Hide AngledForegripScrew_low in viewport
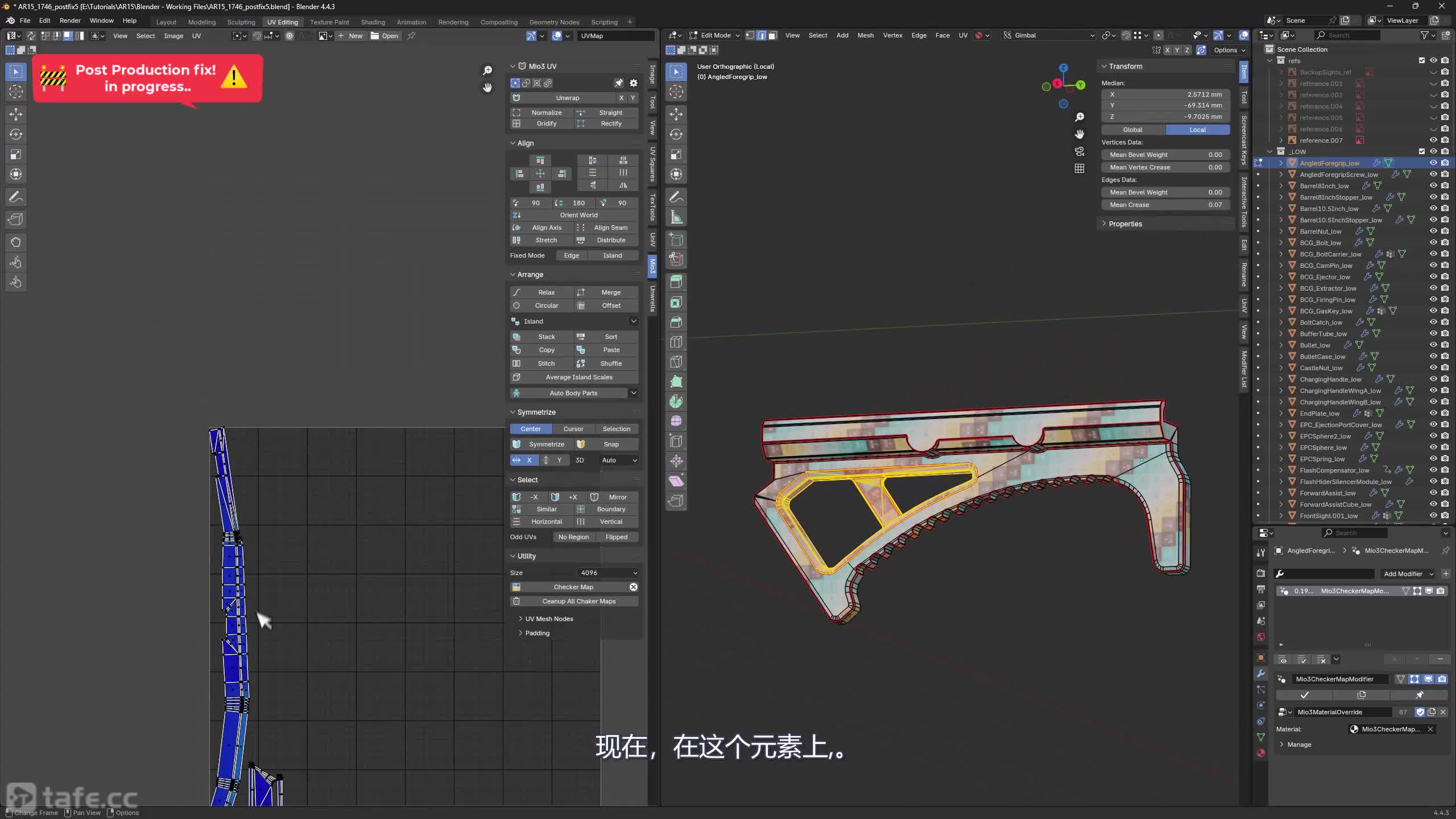Viewport: 1456px width, 819px height. [x=1433, y=175]
